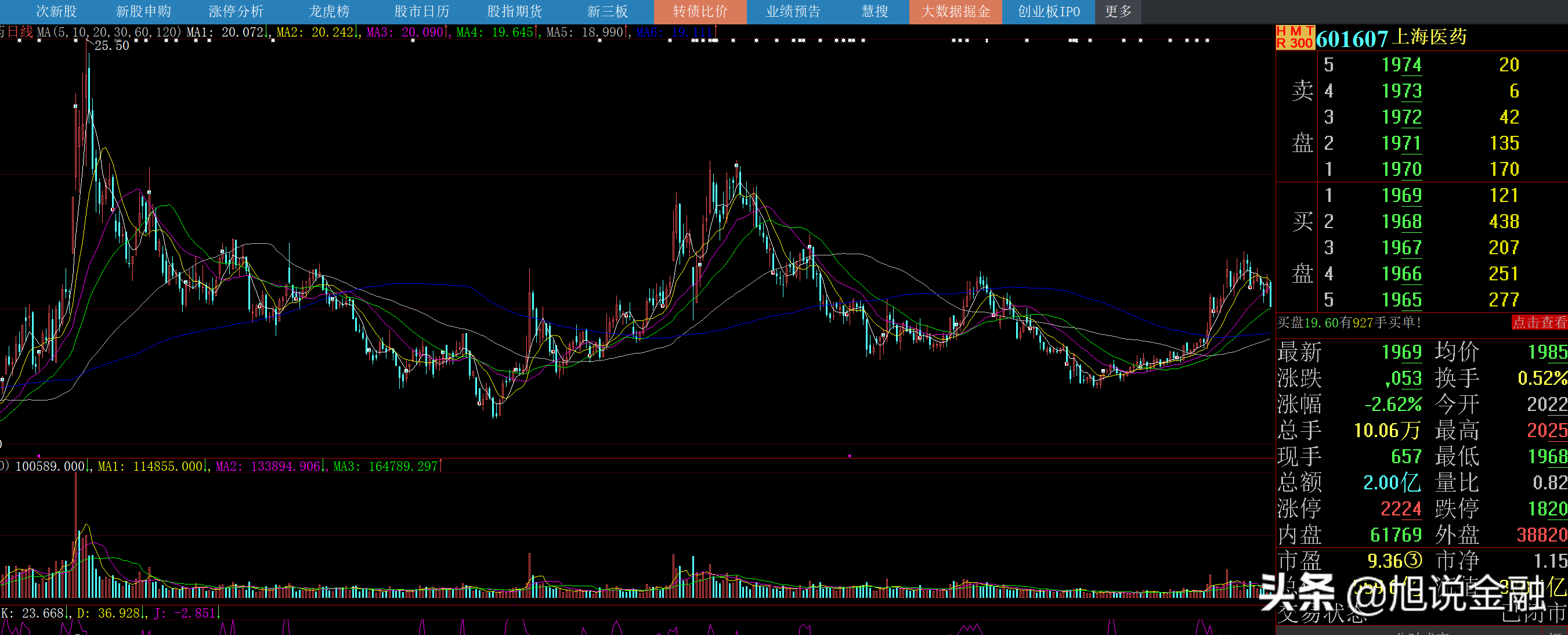
Task: Click the 最高 value 2025
Action: click(1547, 431)
